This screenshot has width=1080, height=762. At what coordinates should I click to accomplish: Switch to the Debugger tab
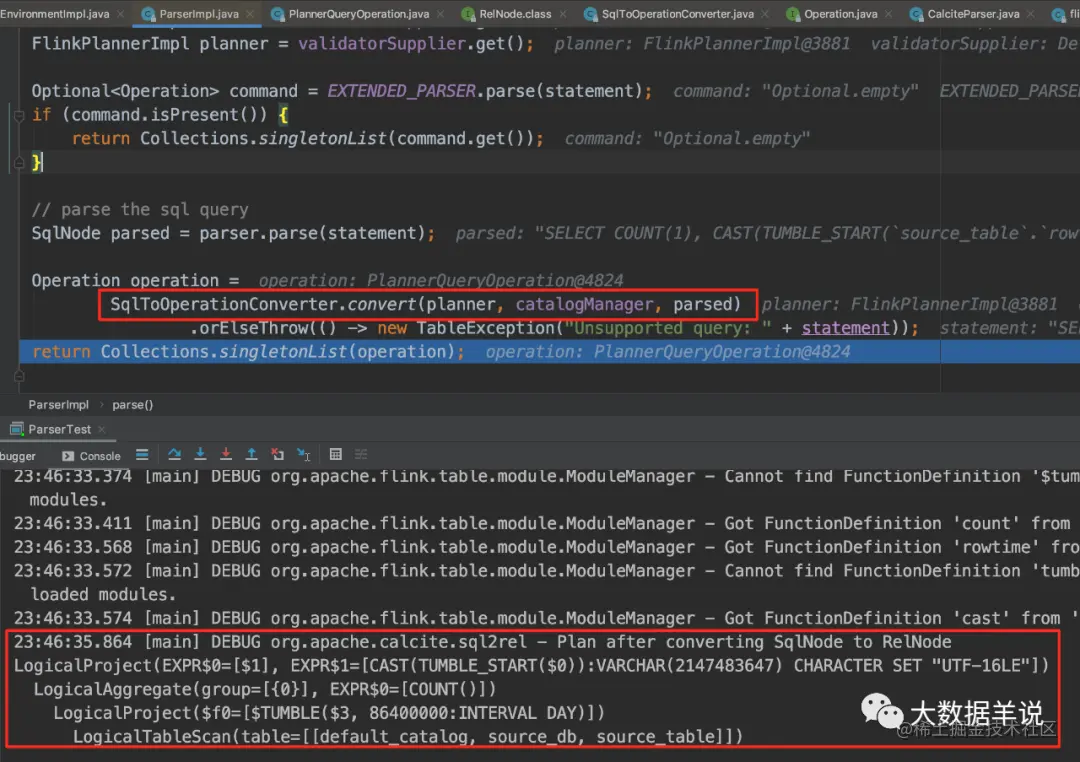18,456
